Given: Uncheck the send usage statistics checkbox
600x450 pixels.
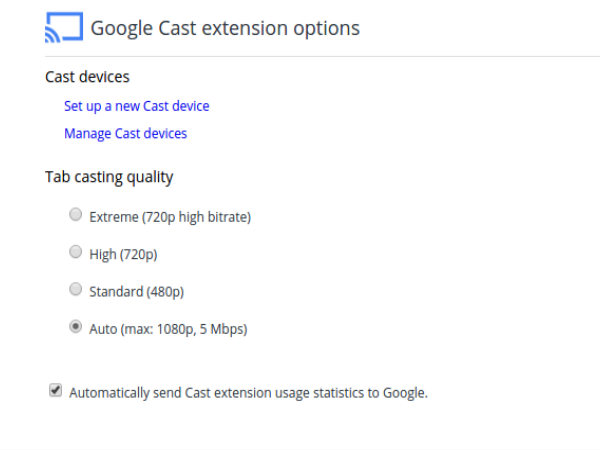Looking at the screenshot, I should [x=55, y=390].
